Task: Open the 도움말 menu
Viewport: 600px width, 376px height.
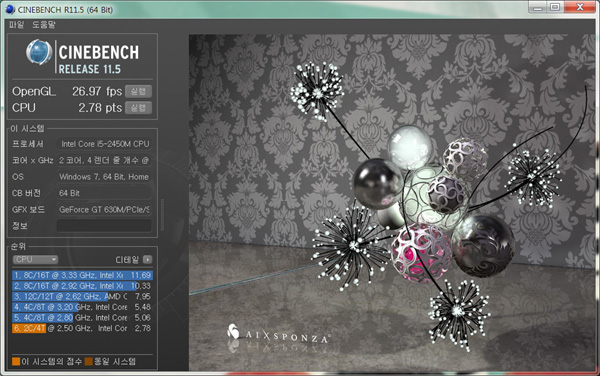Action: click(x=44, y=25)
